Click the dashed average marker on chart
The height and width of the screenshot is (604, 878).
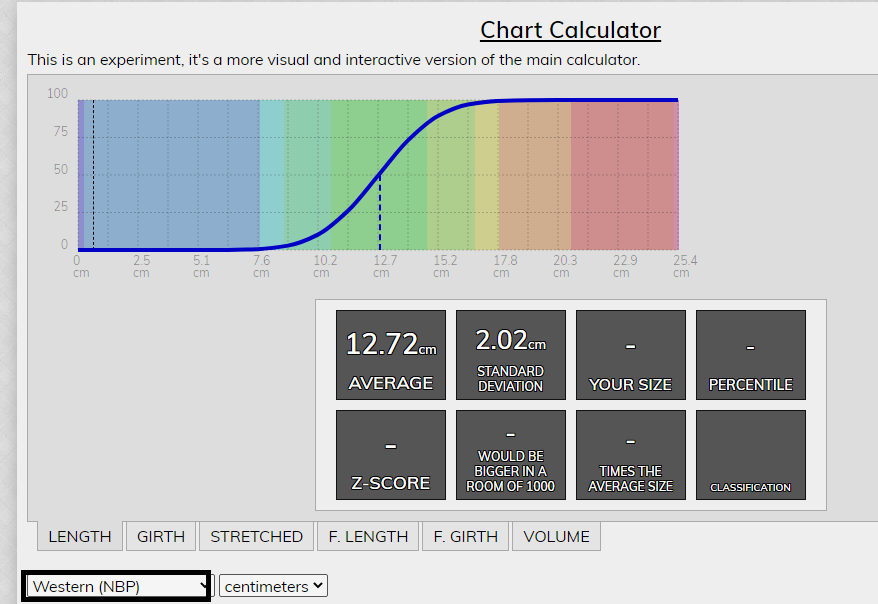[x=380, y=212]
